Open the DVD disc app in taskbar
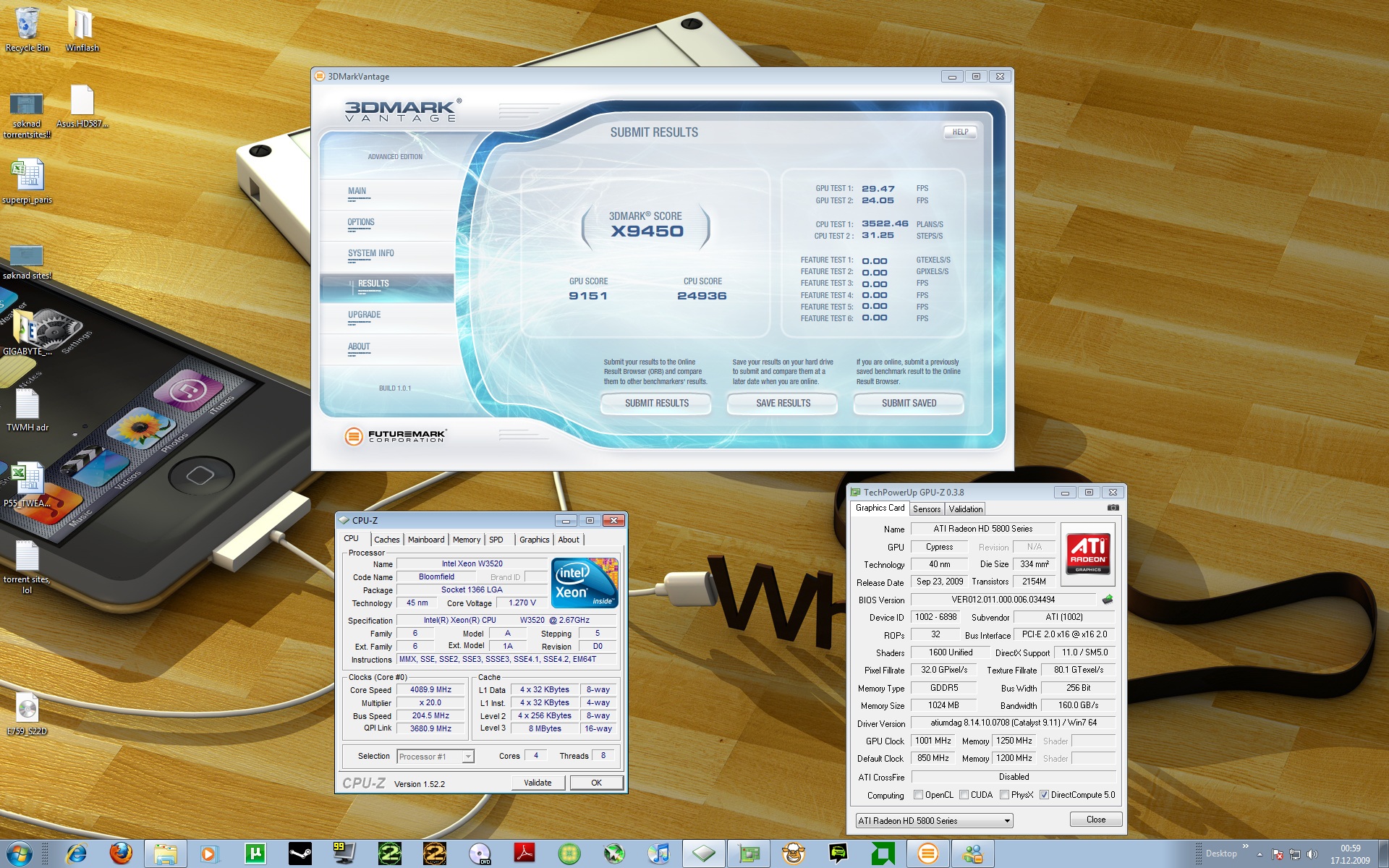The image size is (1389, 868). pyautogui.click(x=480, y=854)
